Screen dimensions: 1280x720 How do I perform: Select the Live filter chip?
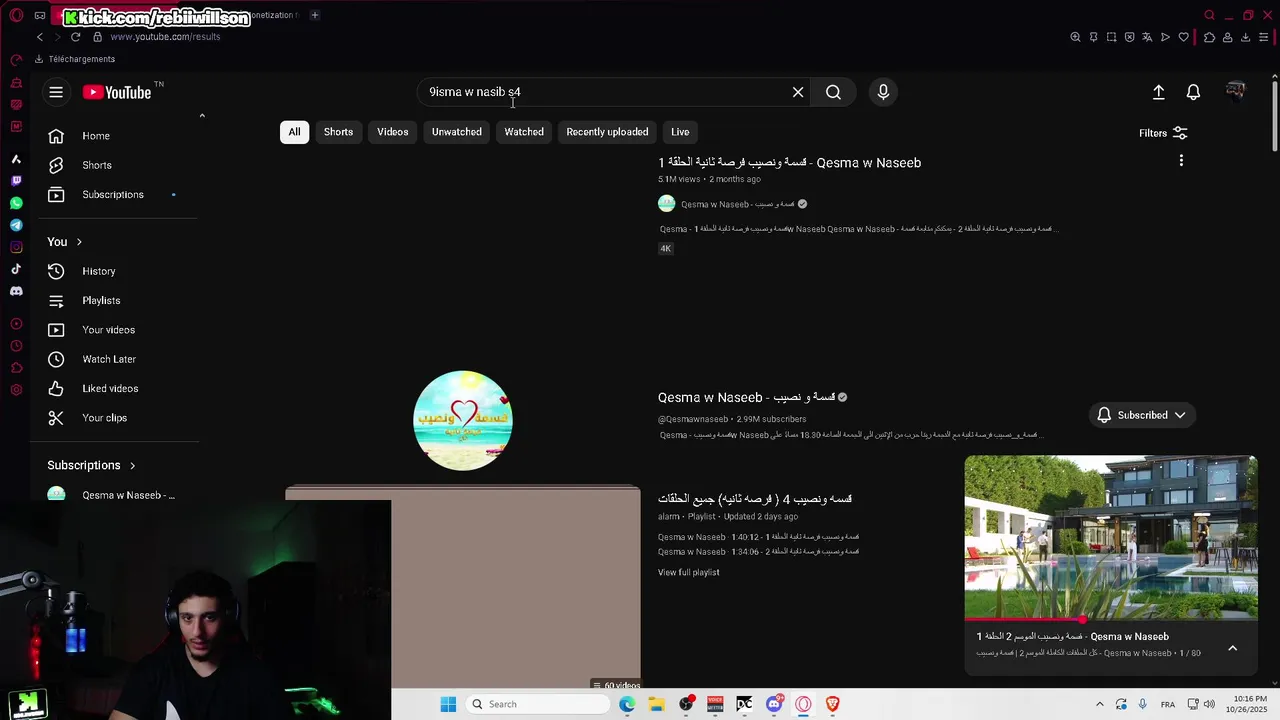point(680,132)
